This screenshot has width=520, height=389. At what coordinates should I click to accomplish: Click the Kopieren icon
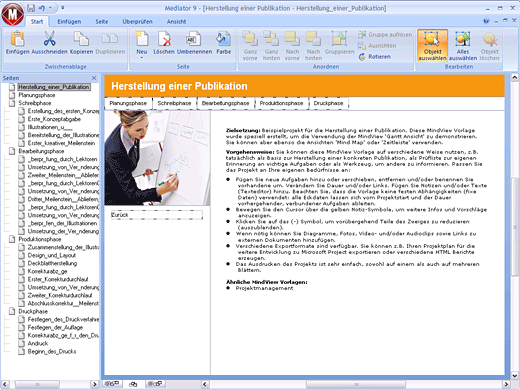pos(81,38)
